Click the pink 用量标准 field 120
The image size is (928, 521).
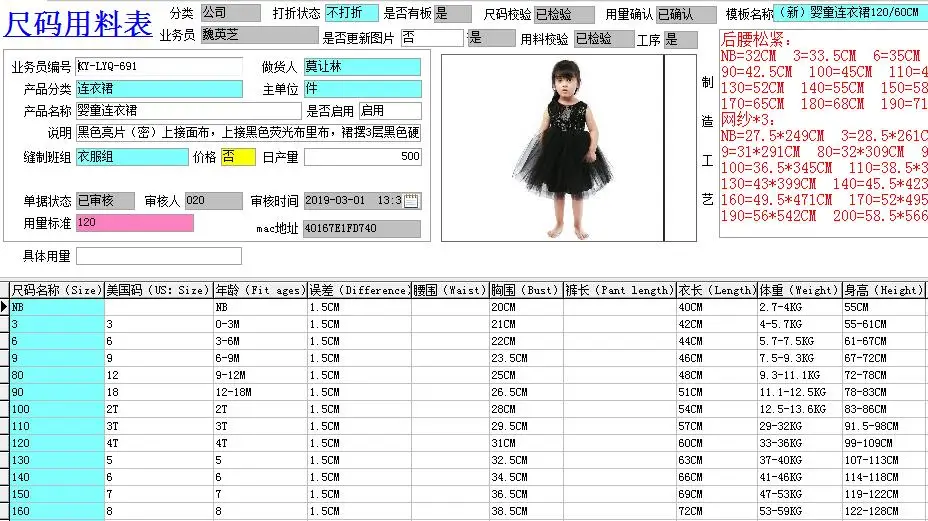[134, 223]
